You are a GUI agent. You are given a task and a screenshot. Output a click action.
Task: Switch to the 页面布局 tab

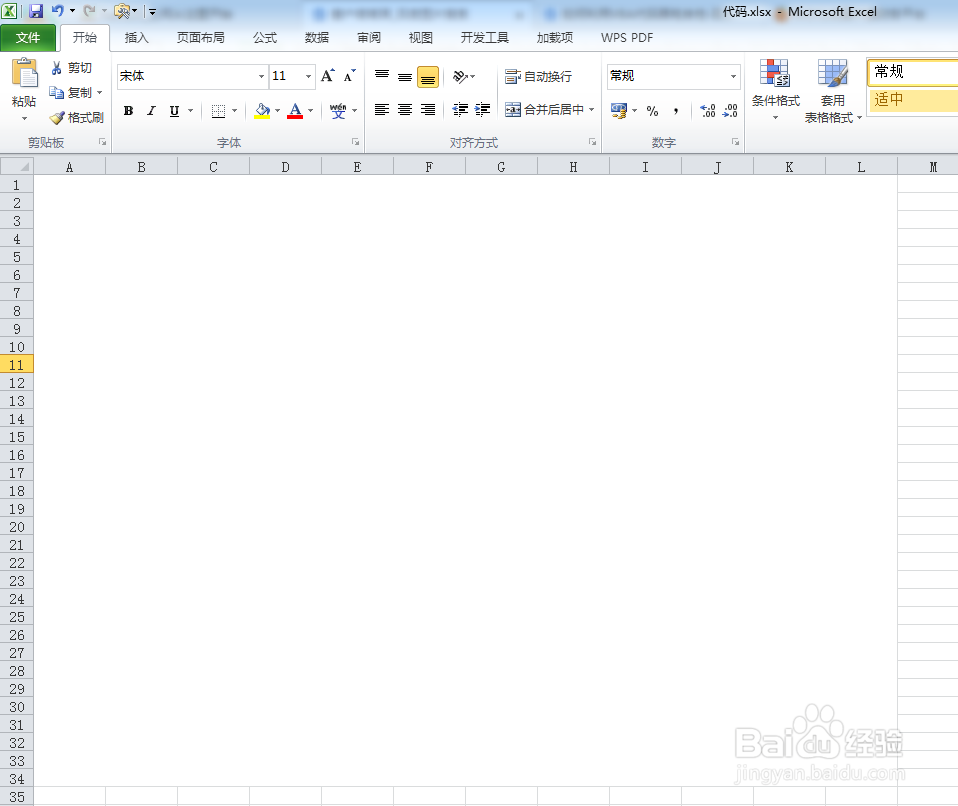point(200,38)
